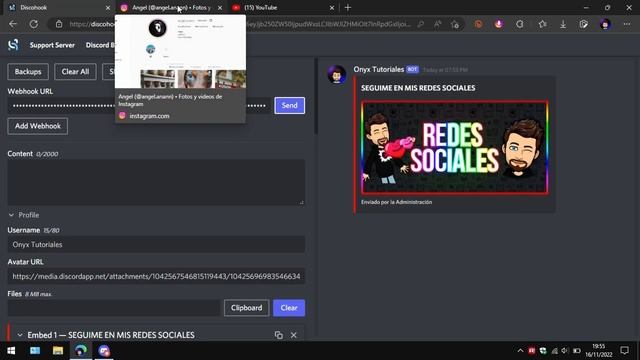Close the YouTube tab

(332, 8)
